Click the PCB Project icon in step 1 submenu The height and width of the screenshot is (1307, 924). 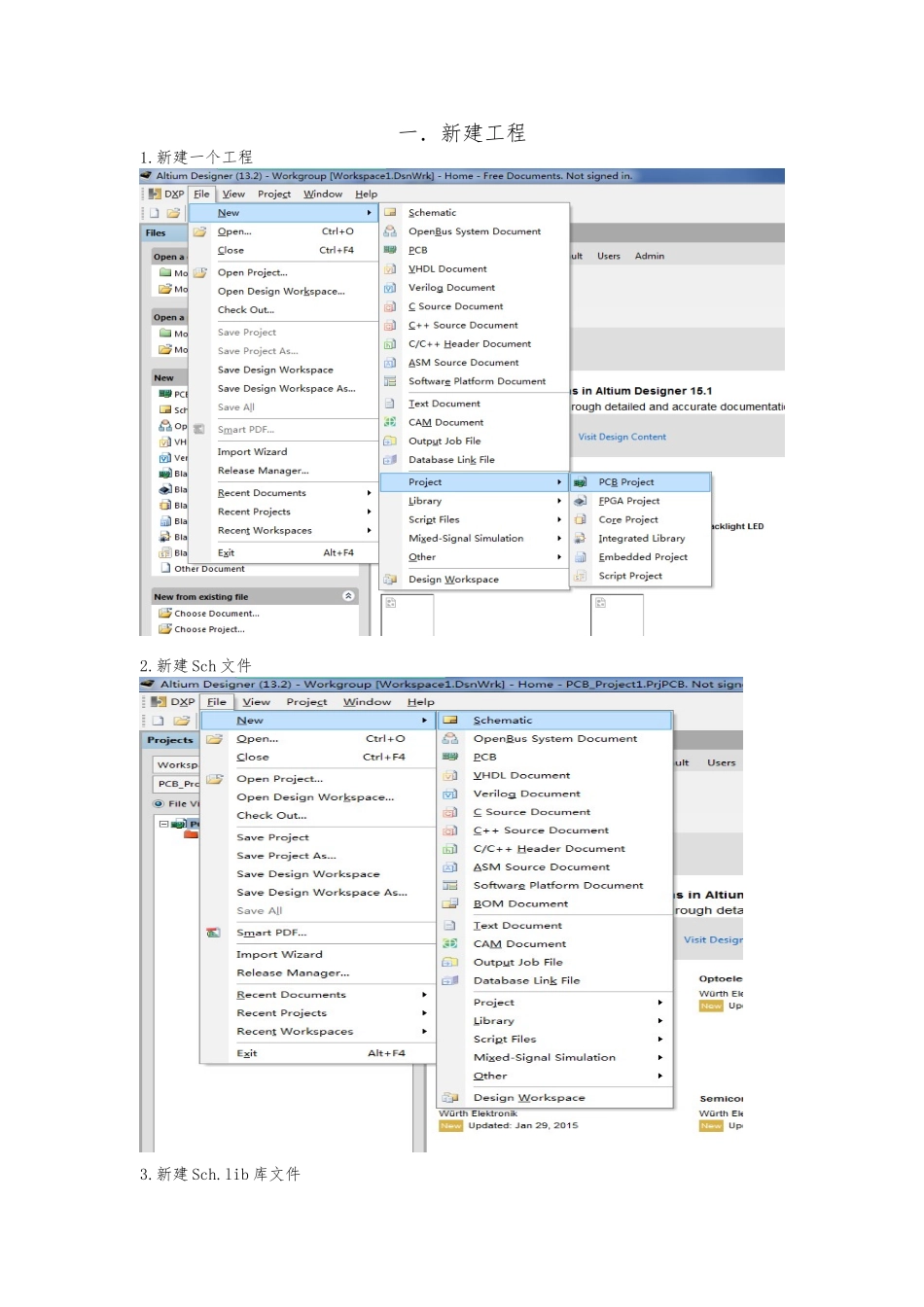(580, 482)
